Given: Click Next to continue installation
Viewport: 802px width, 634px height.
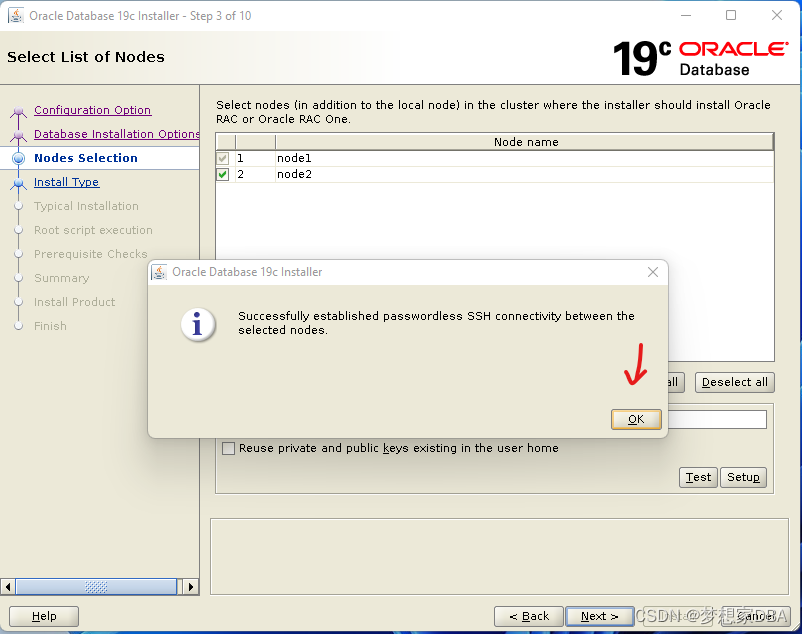Looking at the screenshot, I should click(x=599, y=616).
